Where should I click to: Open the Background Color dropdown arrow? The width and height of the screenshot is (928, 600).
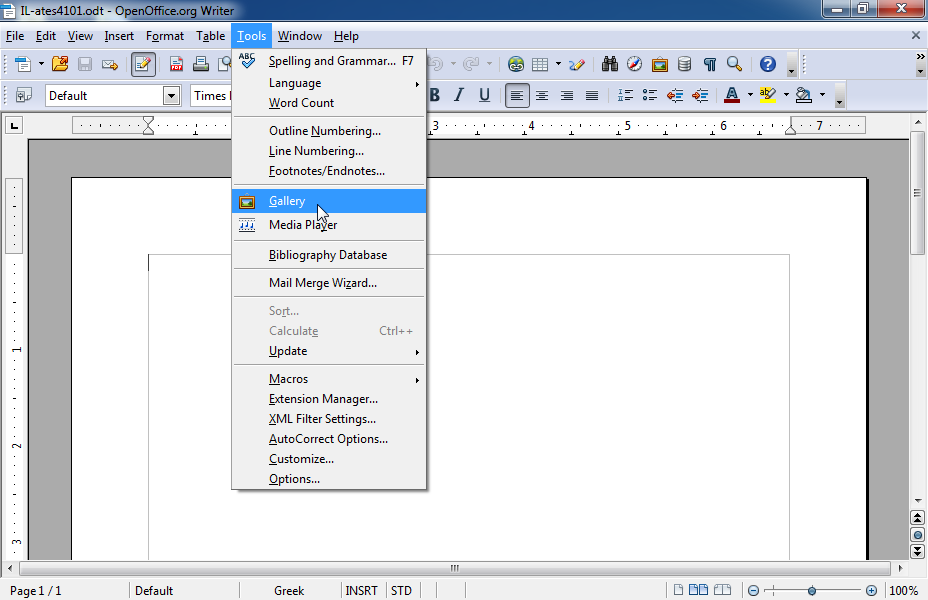coord(822,95)
